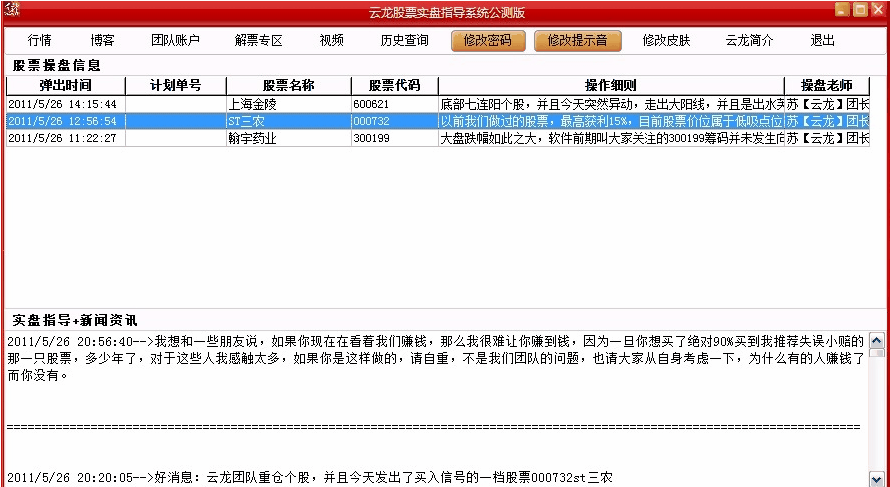Viewport: 890px width, 487px height.
Task: Open the 视频 menu item
Action: click(331, 40)
